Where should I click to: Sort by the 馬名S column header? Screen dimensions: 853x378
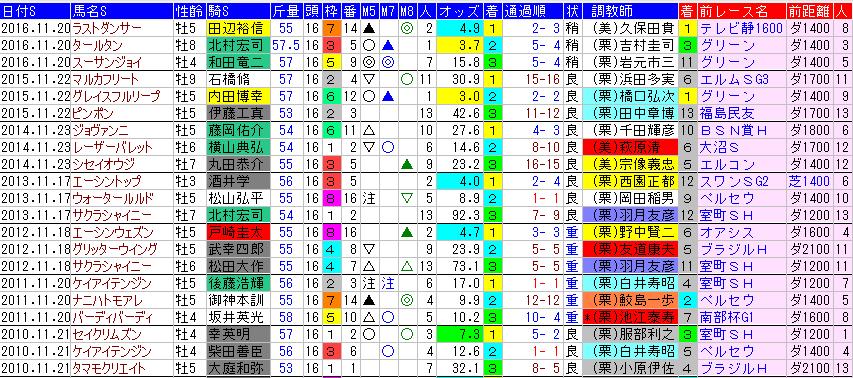(x=122, y=11)
